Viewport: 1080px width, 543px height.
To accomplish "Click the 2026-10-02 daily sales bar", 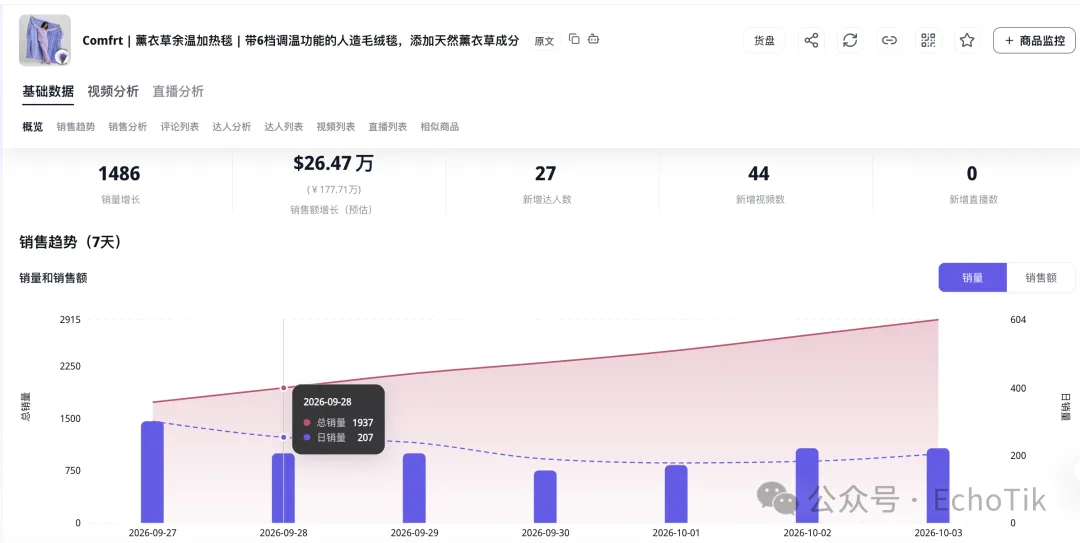I will [807, 486].
